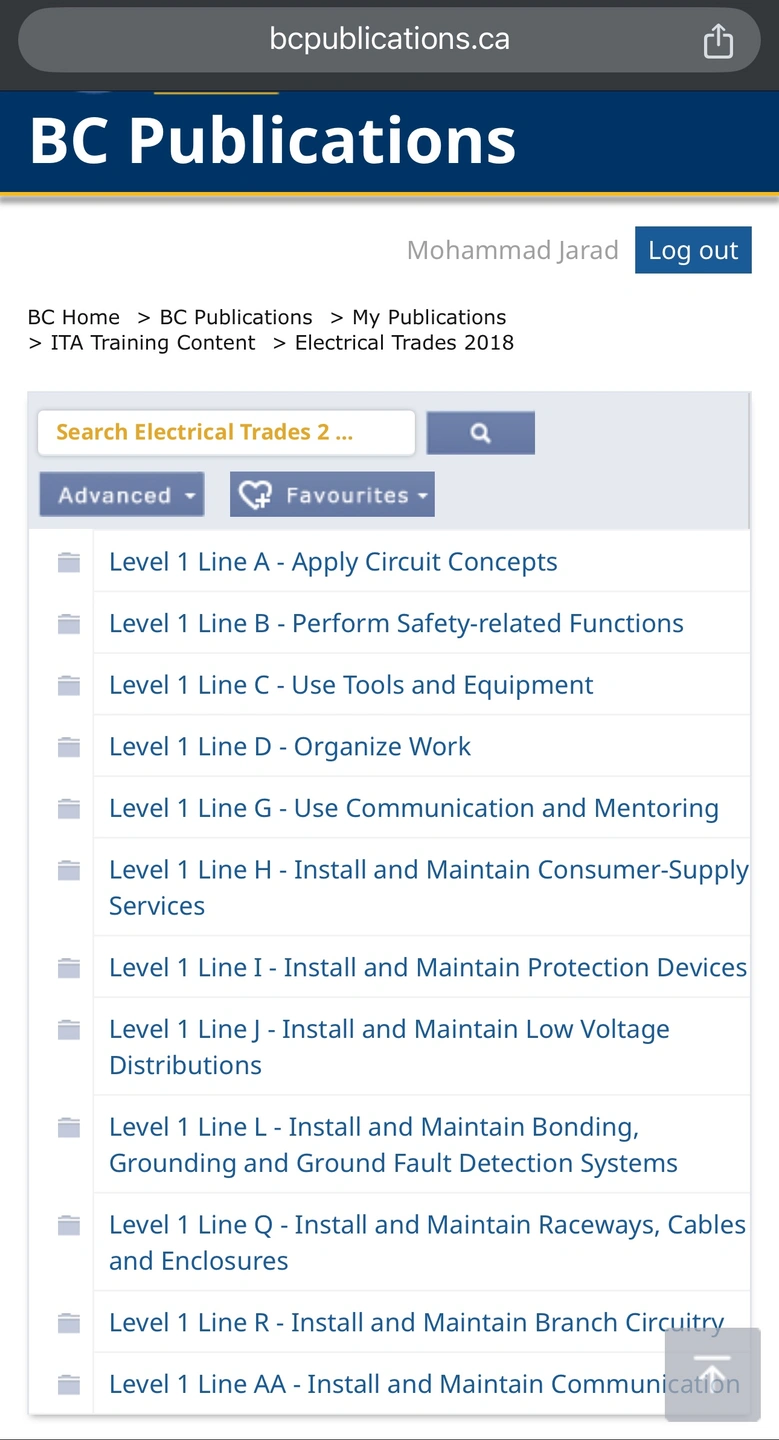Open Line L Bonding, Grounding folder
The image size is (779, 1440).
coord(393,1145)
